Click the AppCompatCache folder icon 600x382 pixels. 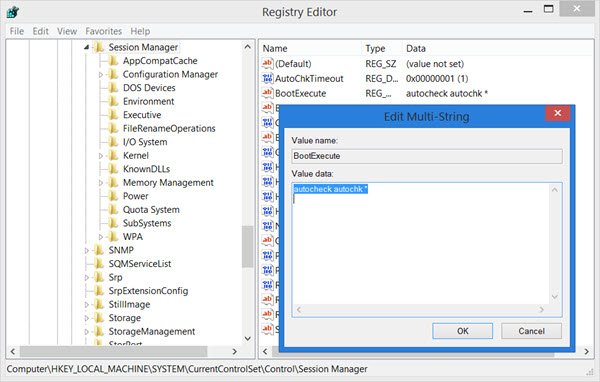[113, 61]
